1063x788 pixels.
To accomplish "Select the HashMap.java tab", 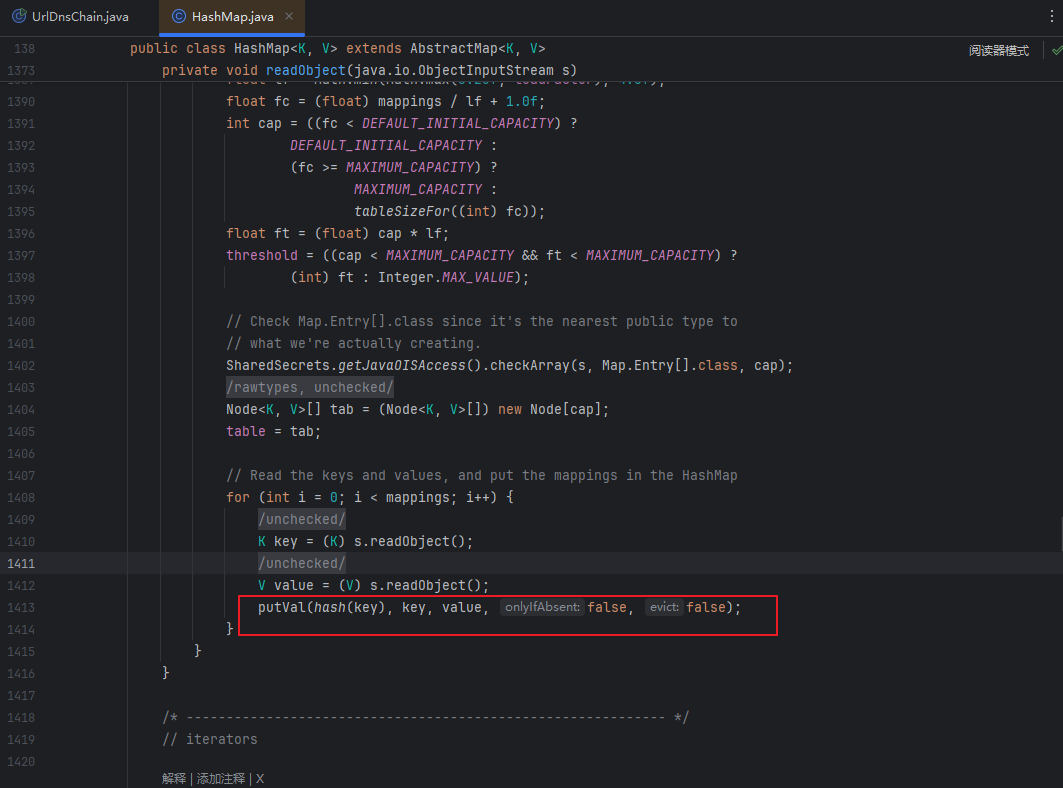I will (232, 17).
